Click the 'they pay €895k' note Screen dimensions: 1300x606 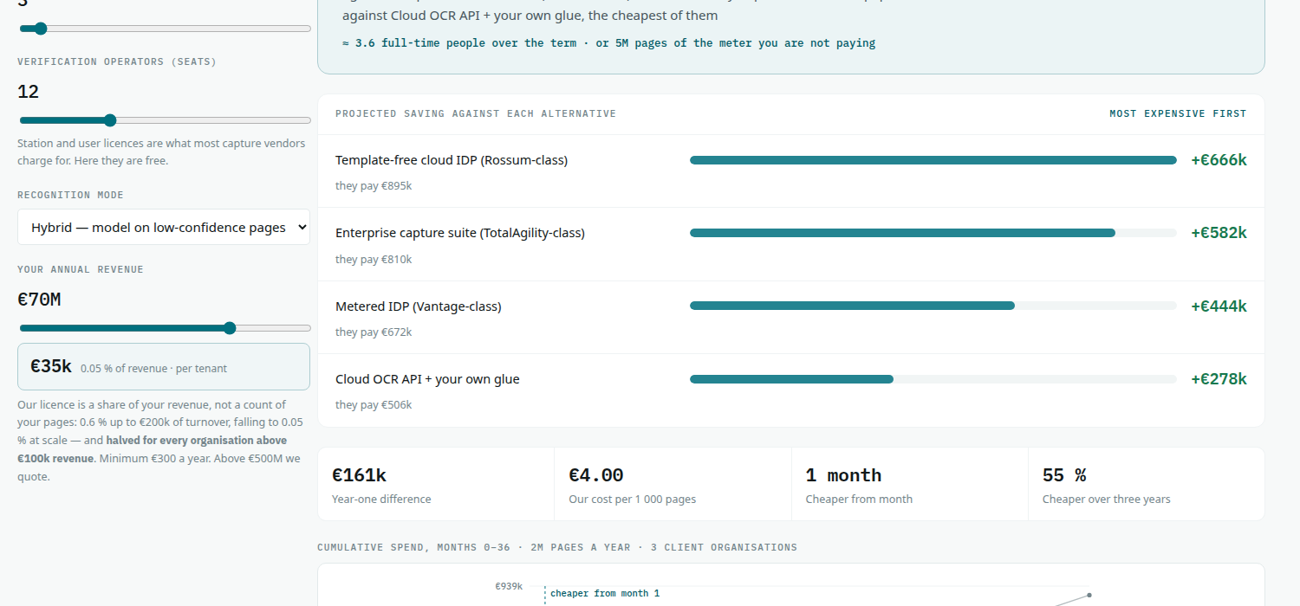click(373, 186)
